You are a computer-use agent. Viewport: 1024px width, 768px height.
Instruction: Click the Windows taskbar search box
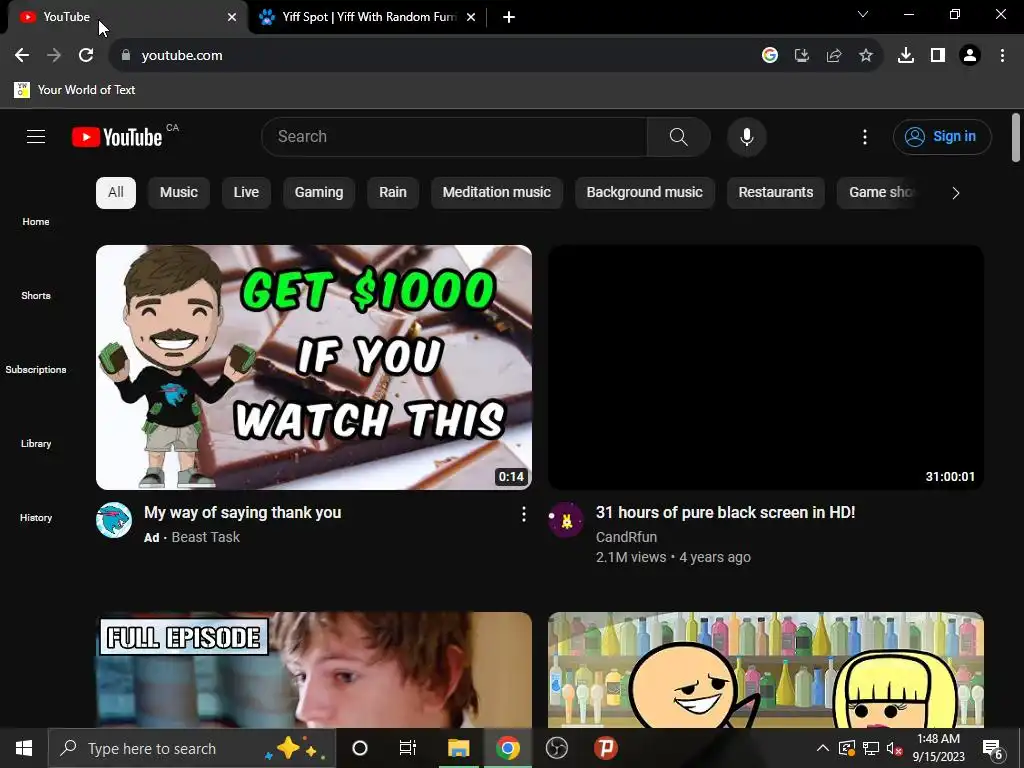[192, 748]
